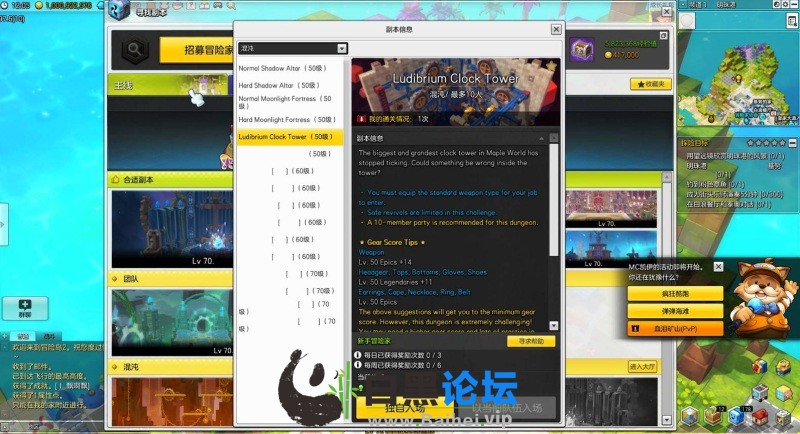
Task: Click the cube logo icon at window top-left
Action: (120, 10)
